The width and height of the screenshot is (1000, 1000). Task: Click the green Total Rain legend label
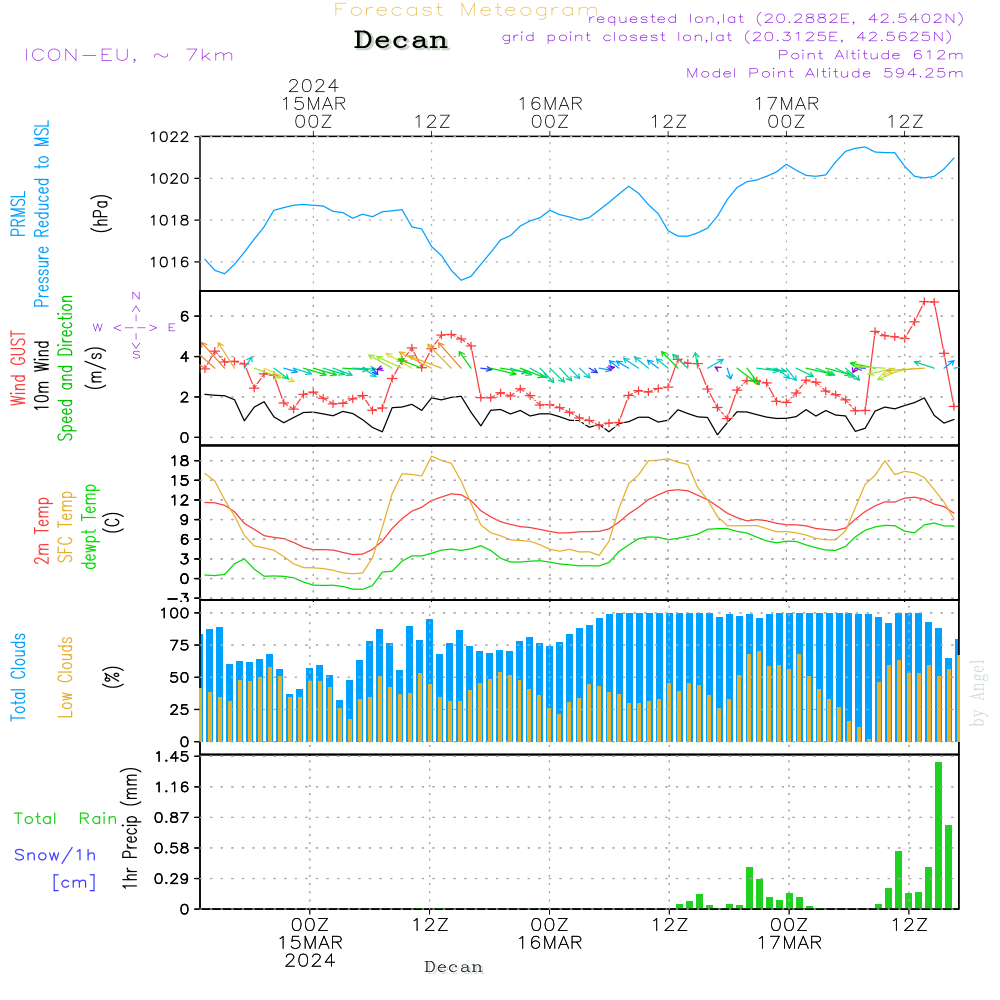tap(65, 819)
